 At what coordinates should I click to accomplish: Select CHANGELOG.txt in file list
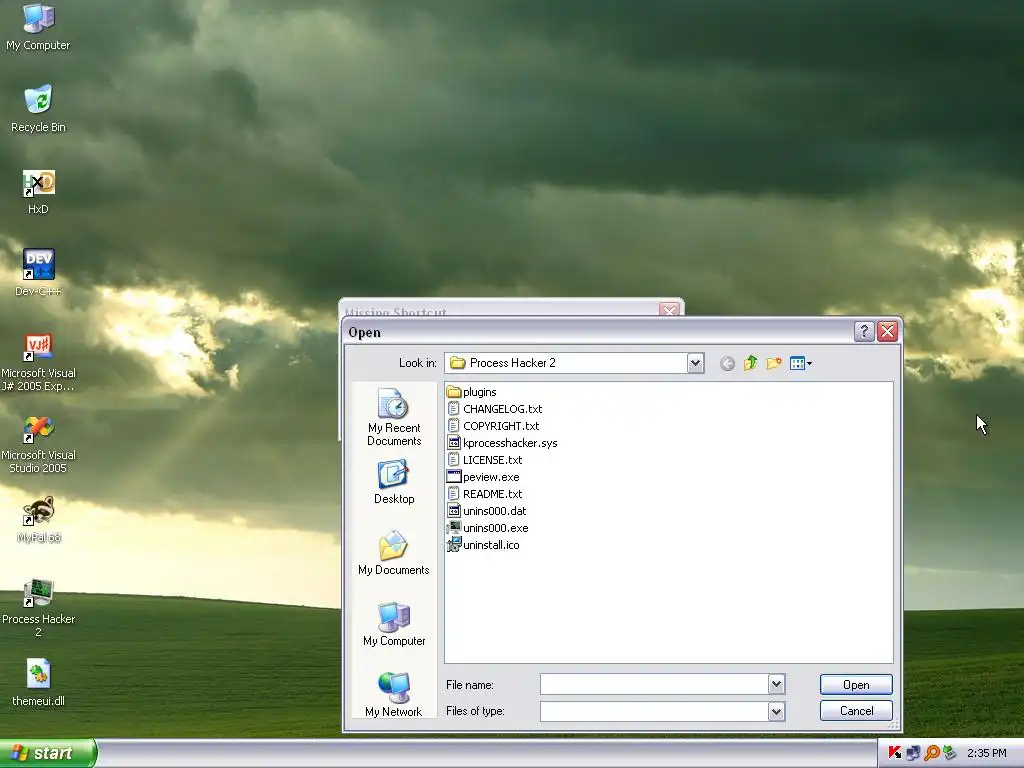(502, 409)
